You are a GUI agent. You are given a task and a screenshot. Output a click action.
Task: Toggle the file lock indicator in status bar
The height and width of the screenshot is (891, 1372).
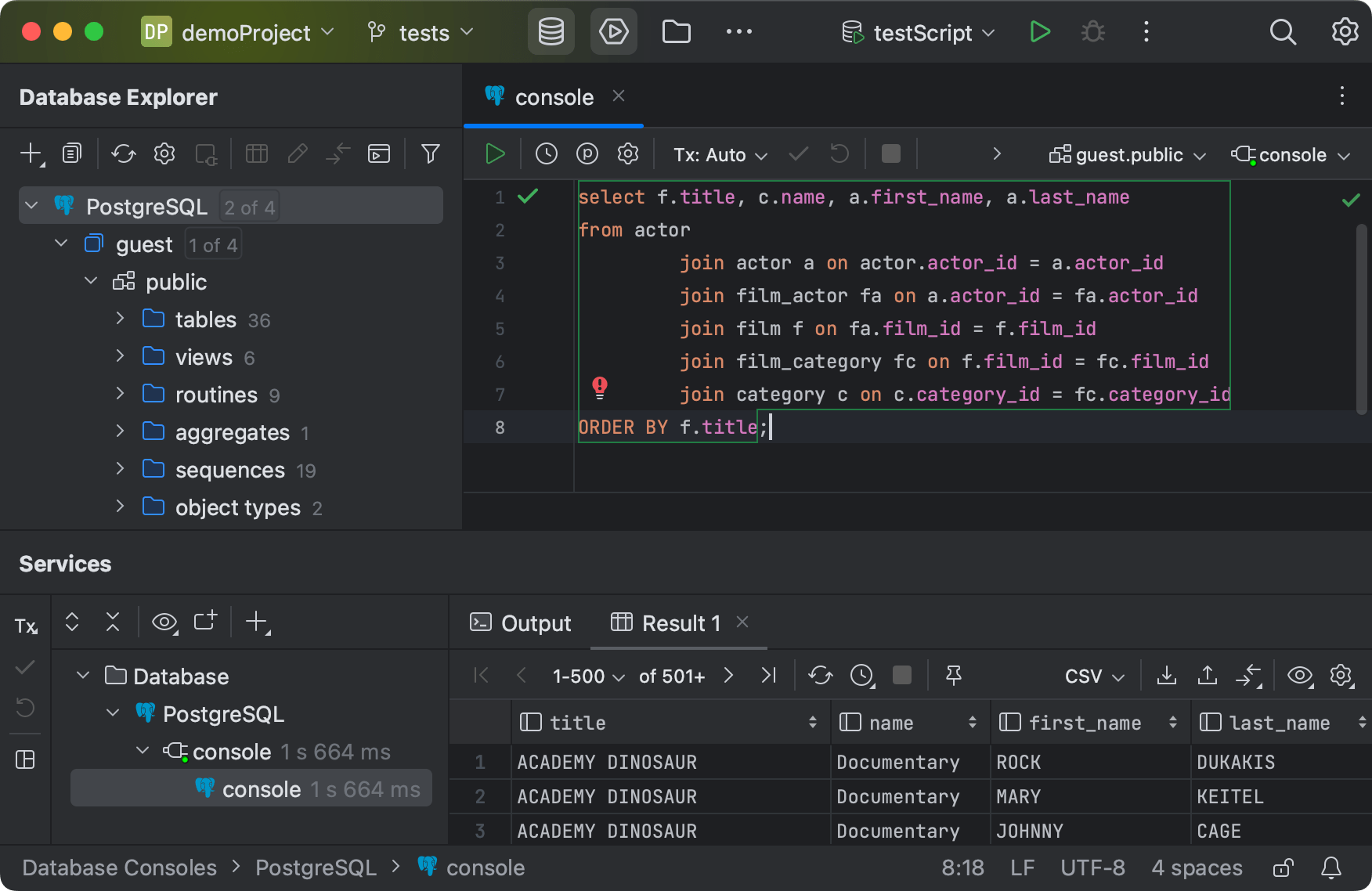[1283, 868]
